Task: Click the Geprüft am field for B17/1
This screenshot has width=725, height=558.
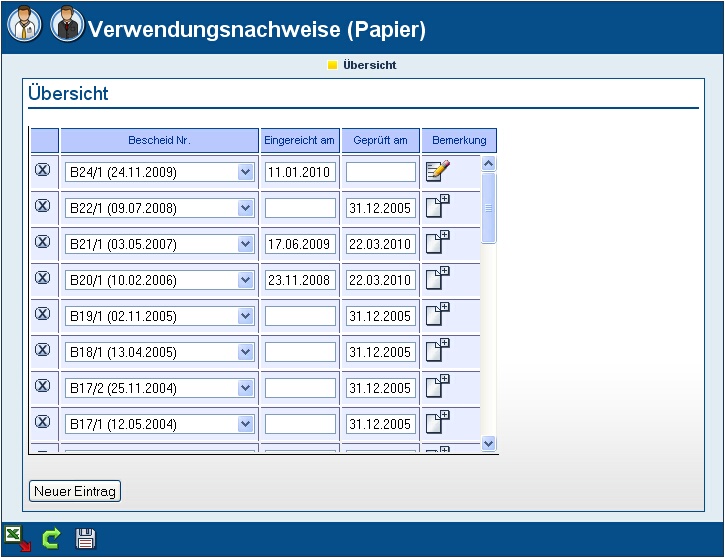Action: click(381, 425)
